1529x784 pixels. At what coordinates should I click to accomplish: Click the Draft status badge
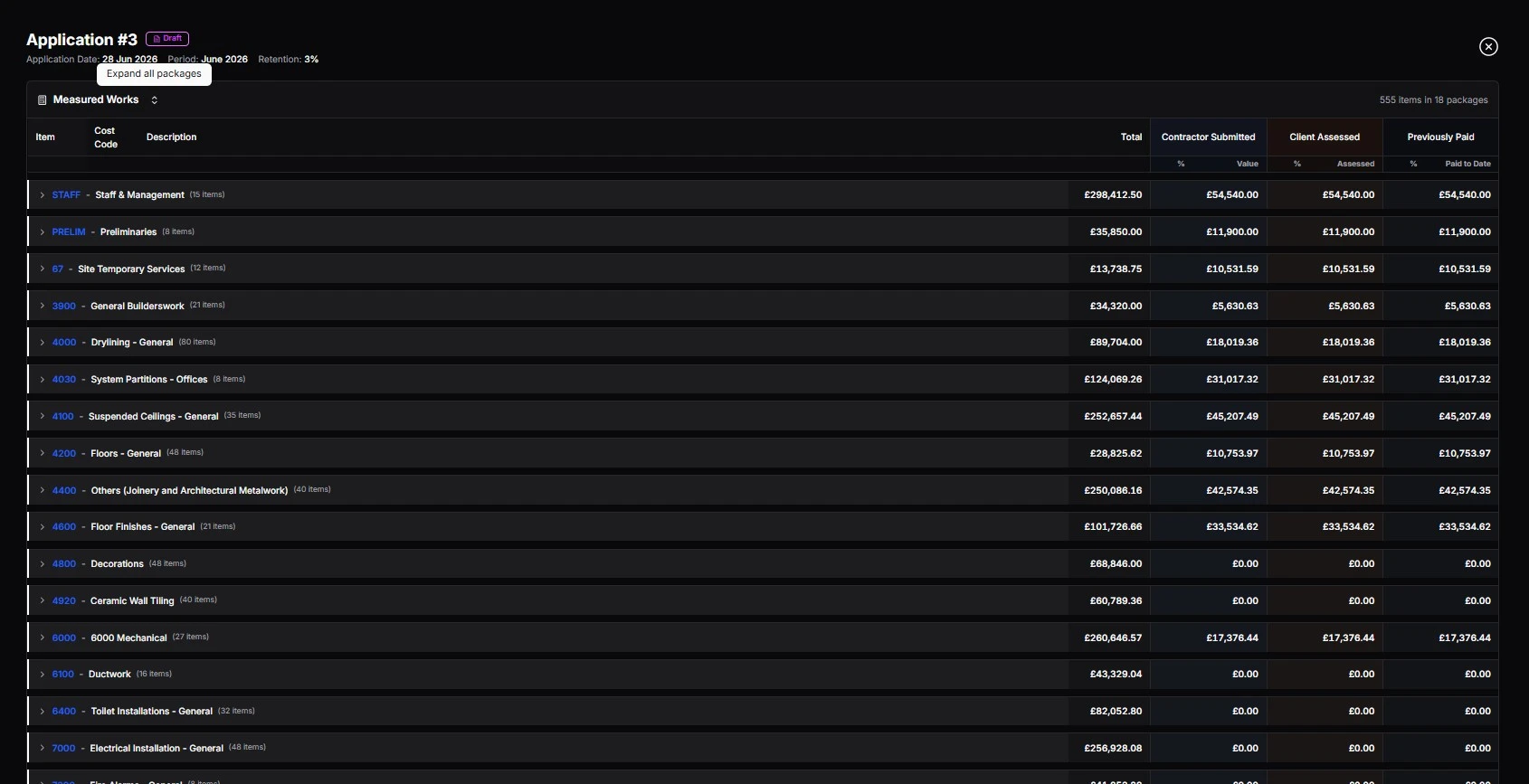click(x=167, y=39)
